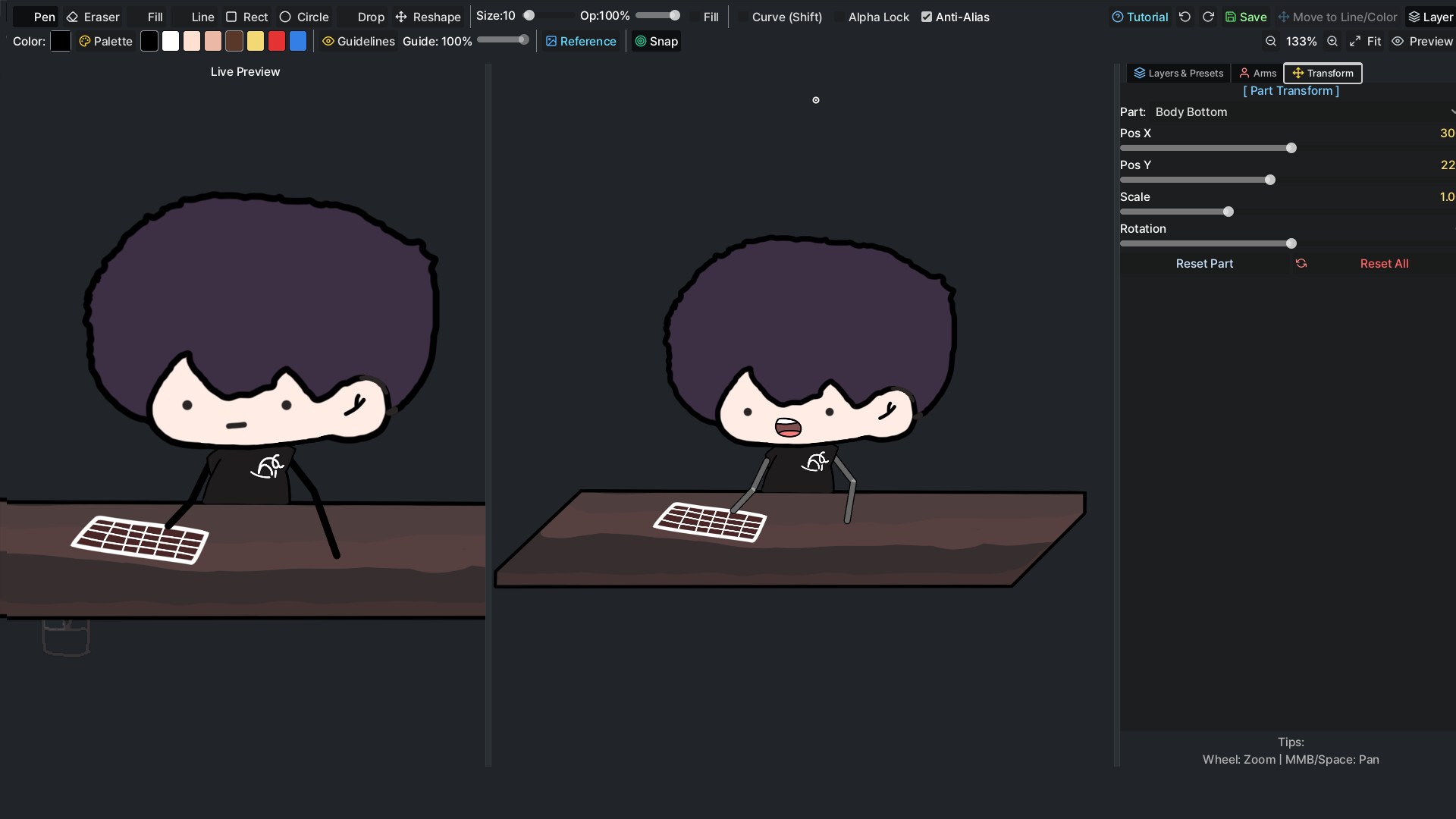The height and width of the screenshot is (819, 1456).
Task: Select the Line tool
Action: pos(194,17)
